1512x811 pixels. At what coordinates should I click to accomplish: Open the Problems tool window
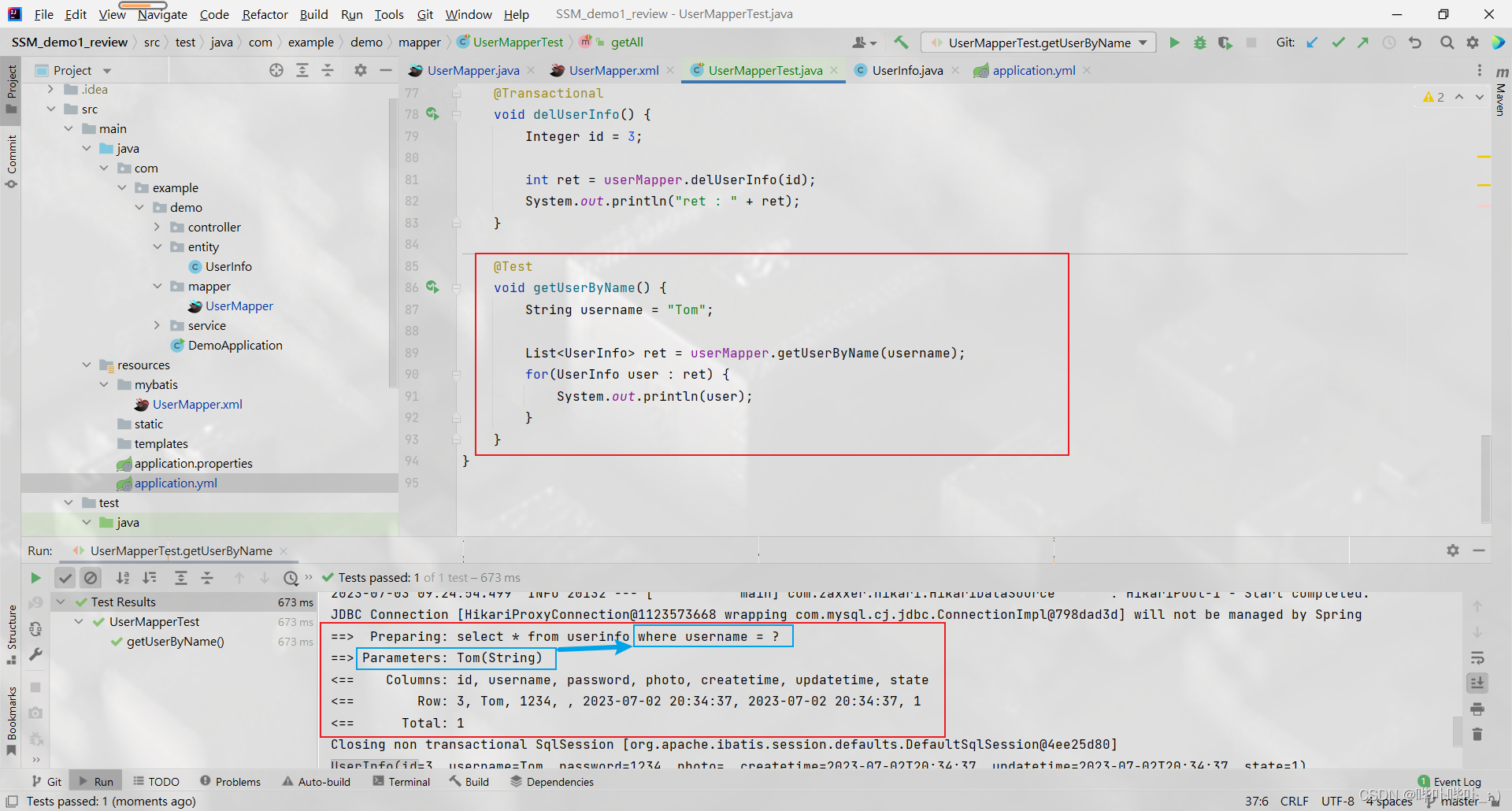(x=230, y=782)
